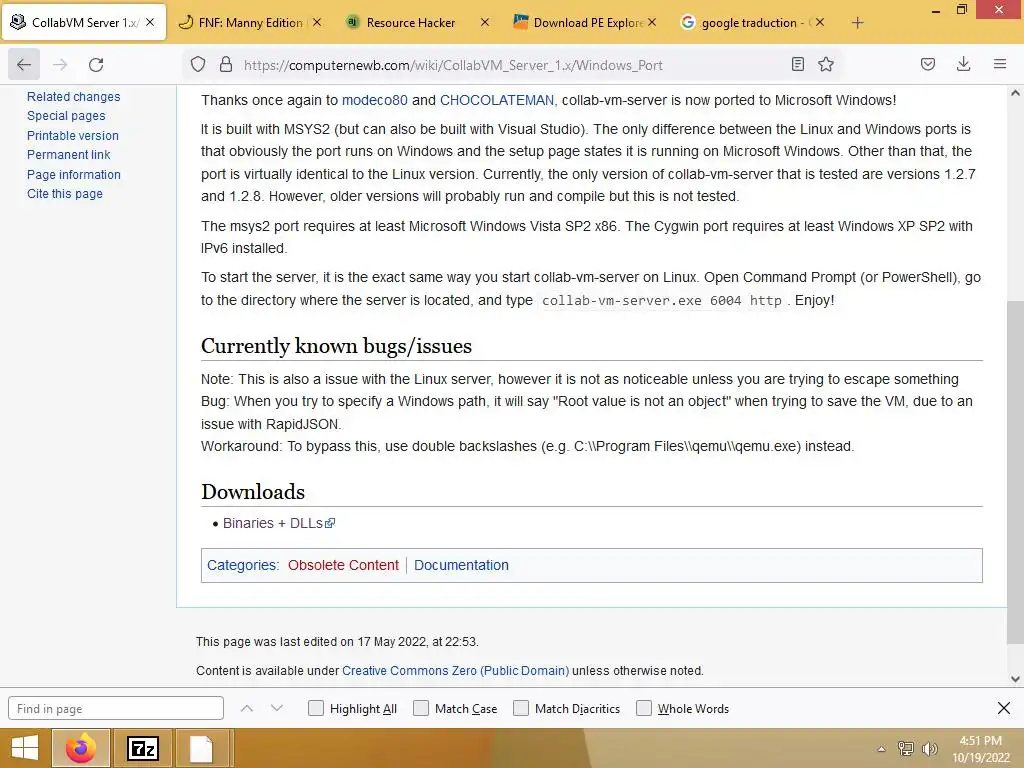
Task: Close the google traduction tab
Action: pos(820,22)
